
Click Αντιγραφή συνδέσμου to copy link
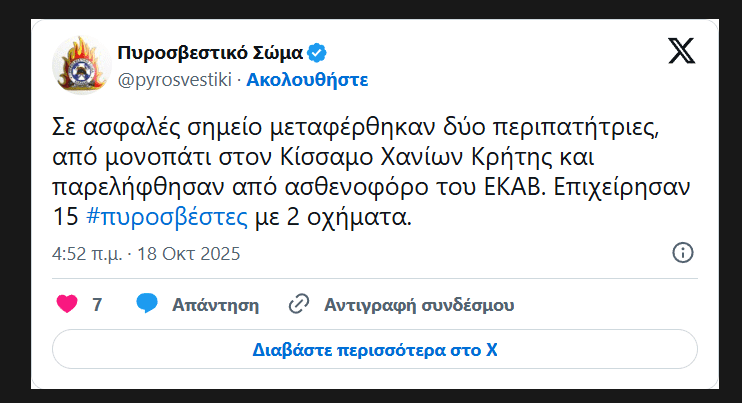tap(419, 305)
